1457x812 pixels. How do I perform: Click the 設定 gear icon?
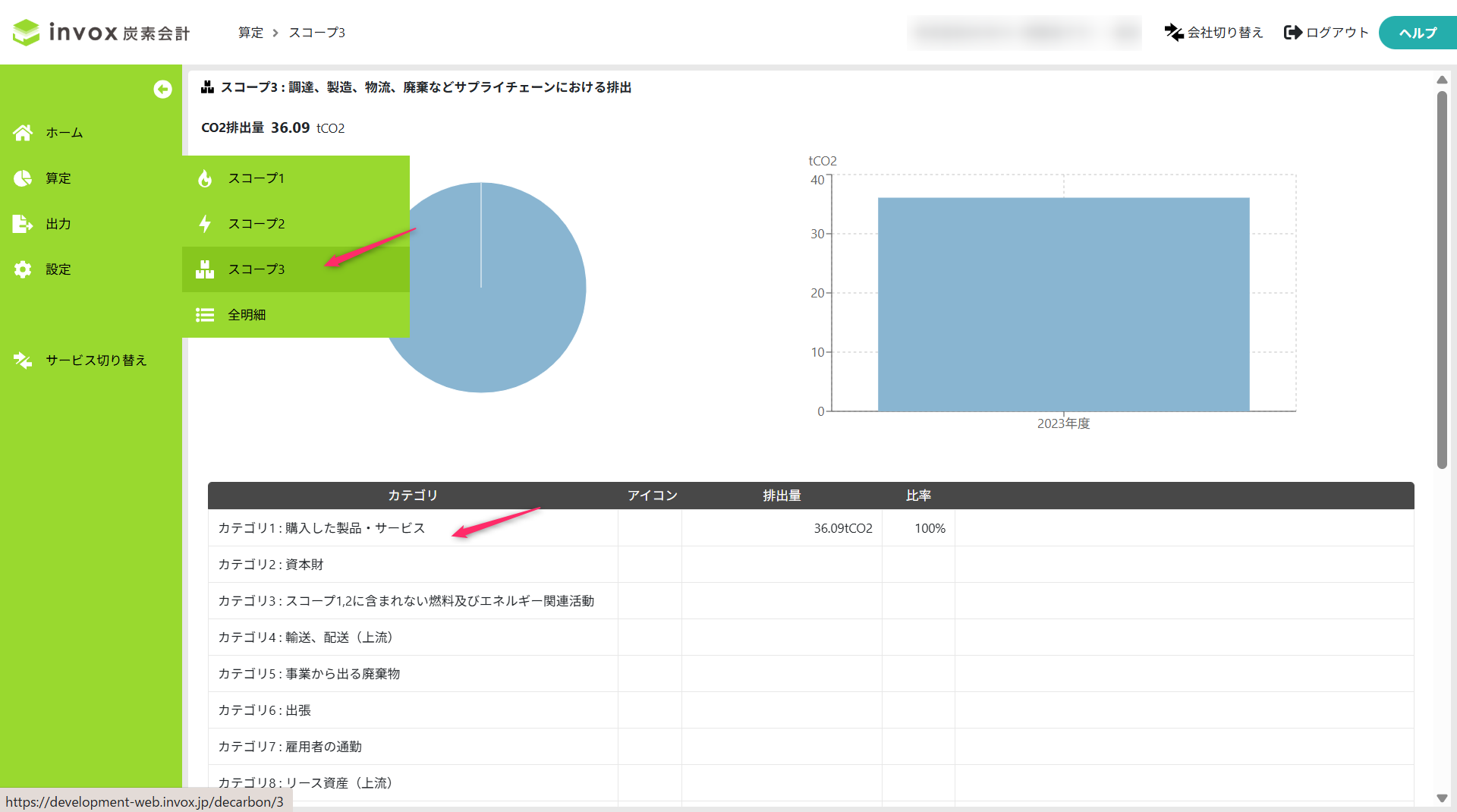tap(23, 269)
